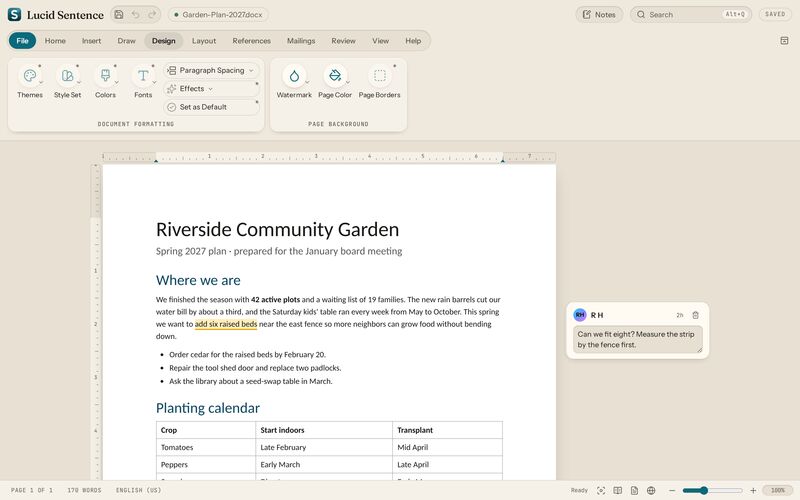Open the Review tab
This screenshot has height=500, width=800.
pos(343,41)
